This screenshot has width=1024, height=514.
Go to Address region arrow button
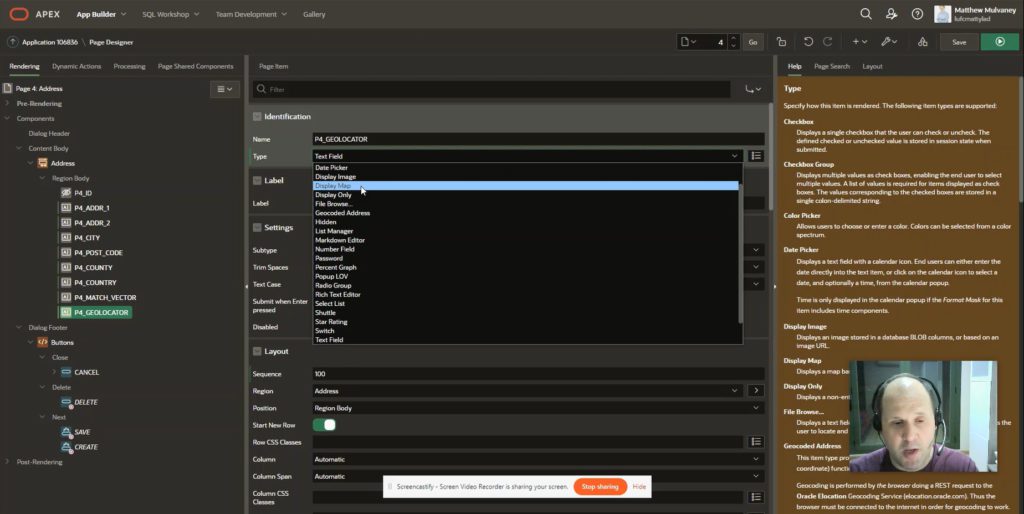click(756, 391)
